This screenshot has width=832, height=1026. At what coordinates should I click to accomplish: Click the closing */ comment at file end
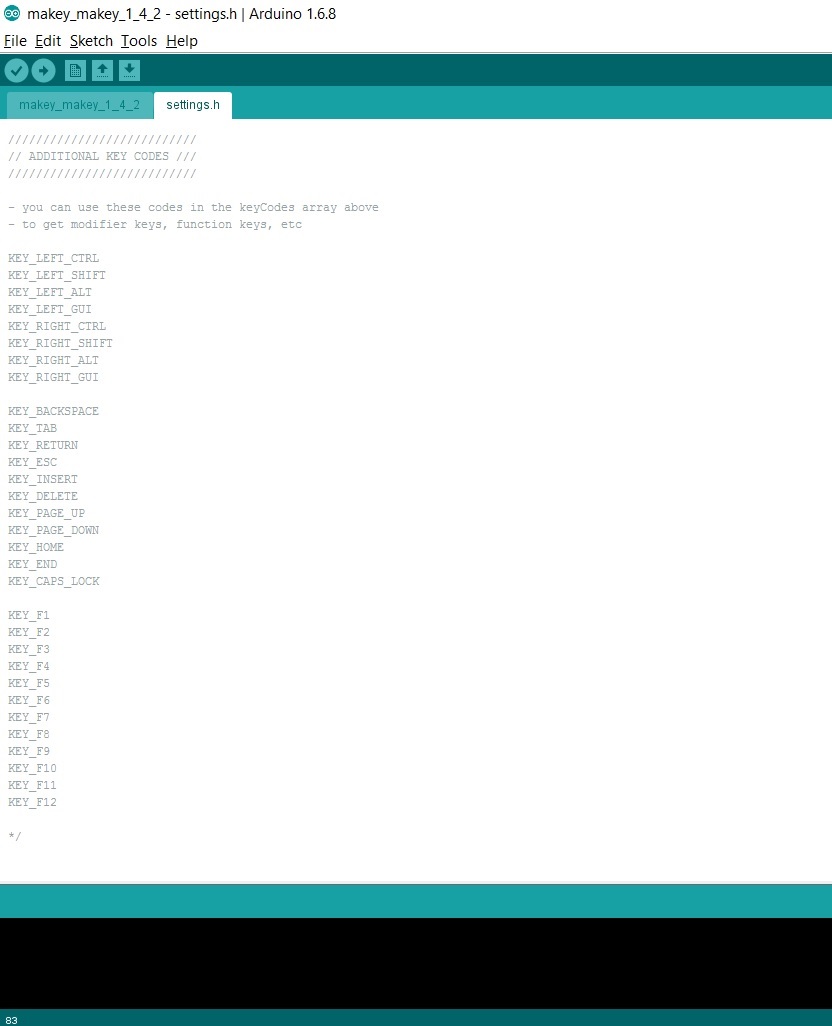(14, 836)
